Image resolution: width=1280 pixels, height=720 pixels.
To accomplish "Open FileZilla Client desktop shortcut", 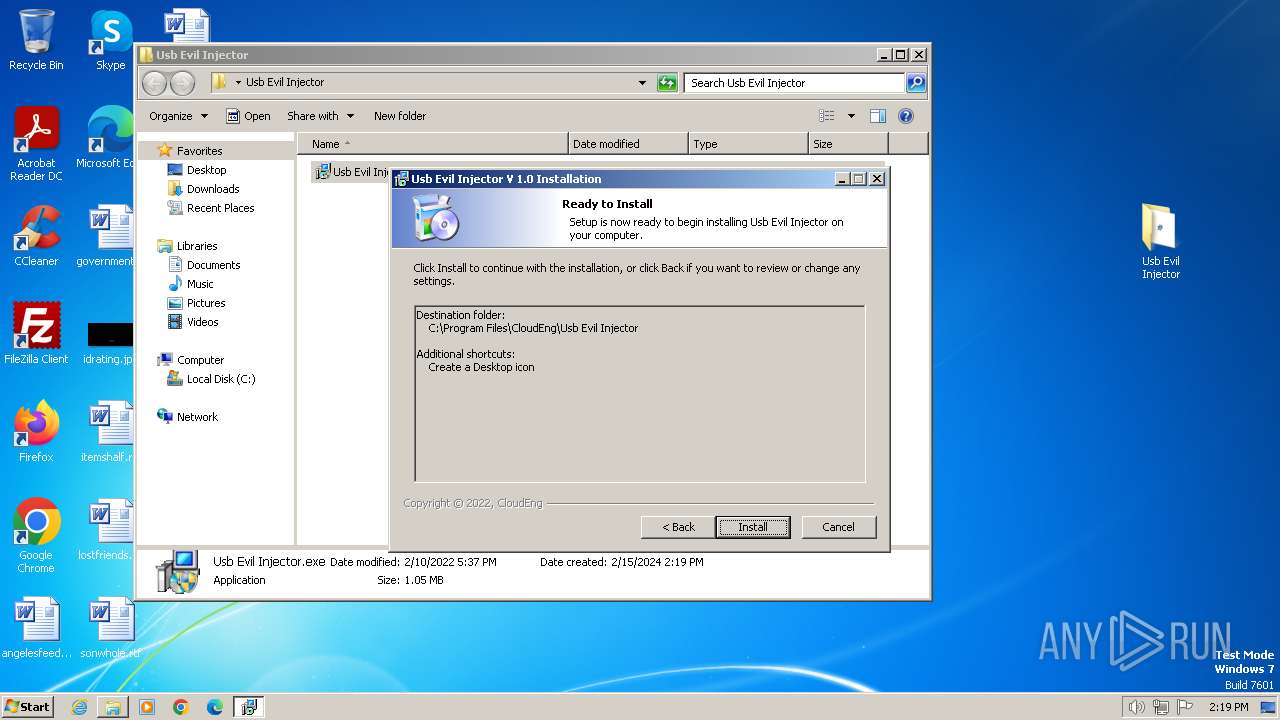I will tap(36, 334).
